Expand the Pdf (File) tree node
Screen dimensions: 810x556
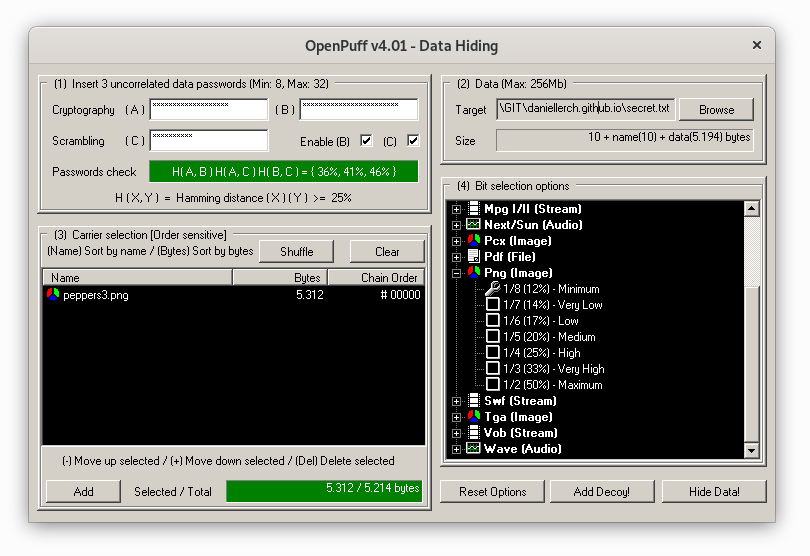tap(457, 257)
